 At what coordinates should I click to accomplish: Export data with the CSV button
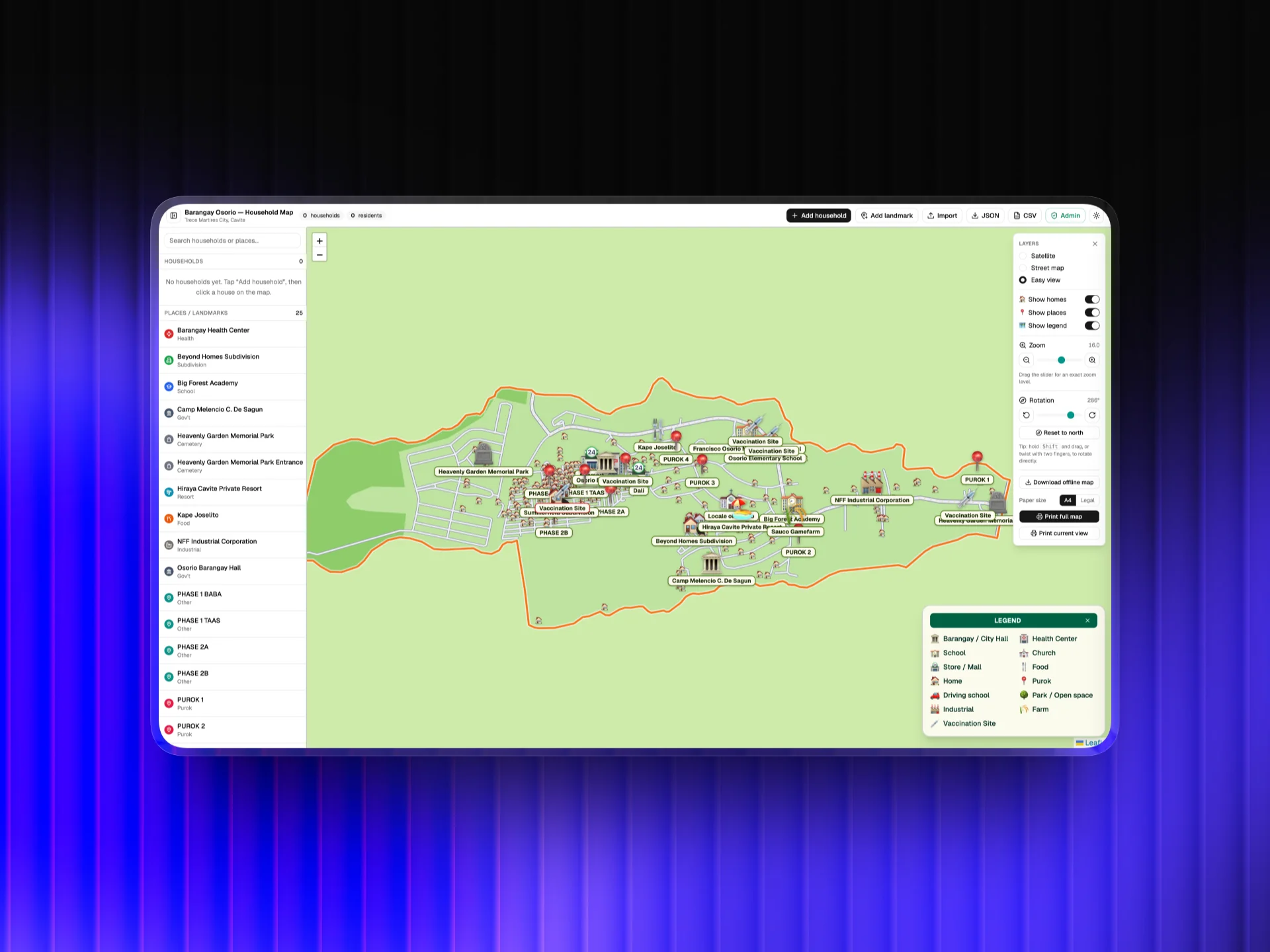(x=1025, y=216)
